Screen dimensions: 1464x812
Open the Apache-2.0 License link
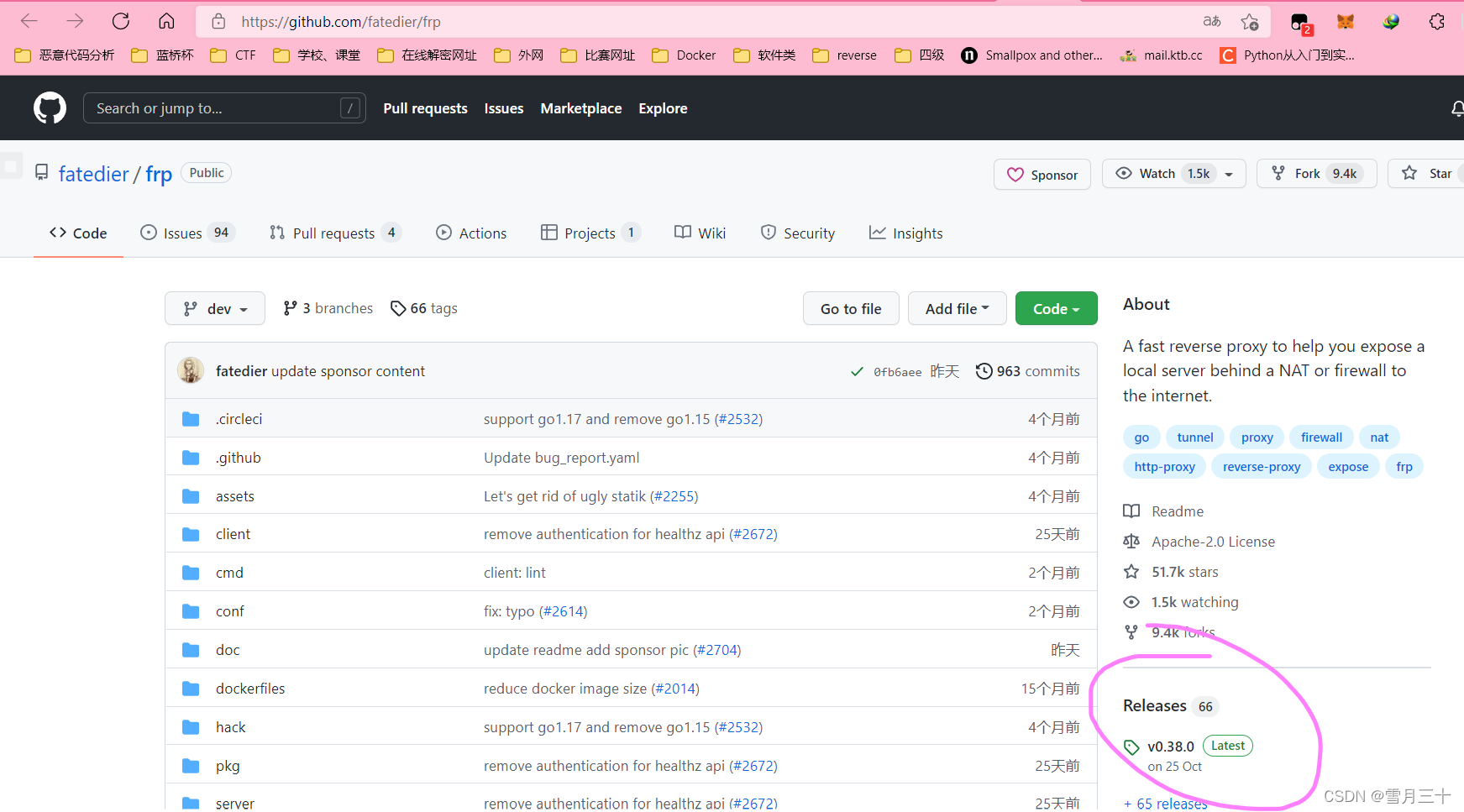[1213, 542]
